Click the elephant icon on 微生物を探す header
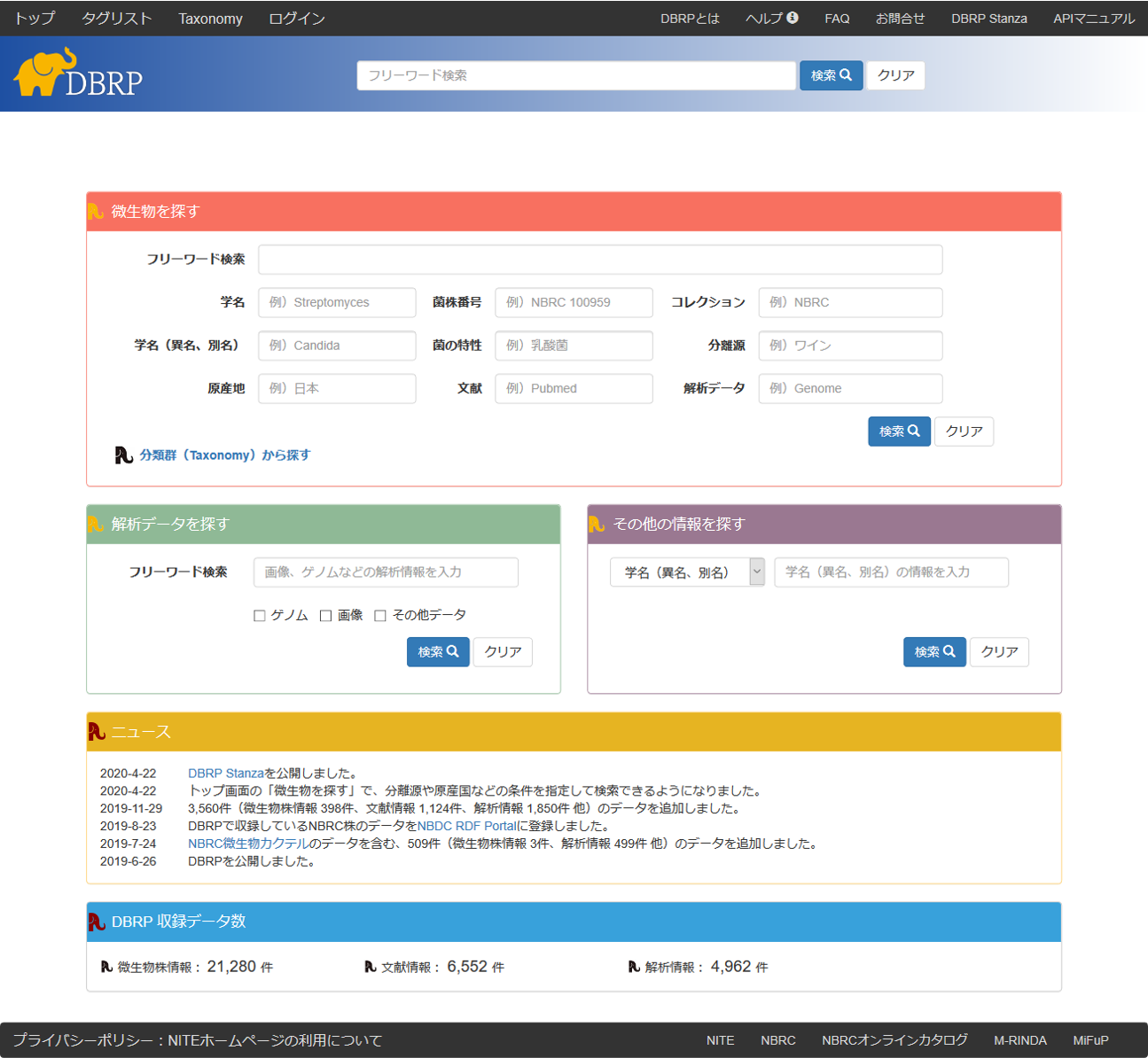Screen dimensions: 1148x1058 pyautogui.click(x=98, y=212)
